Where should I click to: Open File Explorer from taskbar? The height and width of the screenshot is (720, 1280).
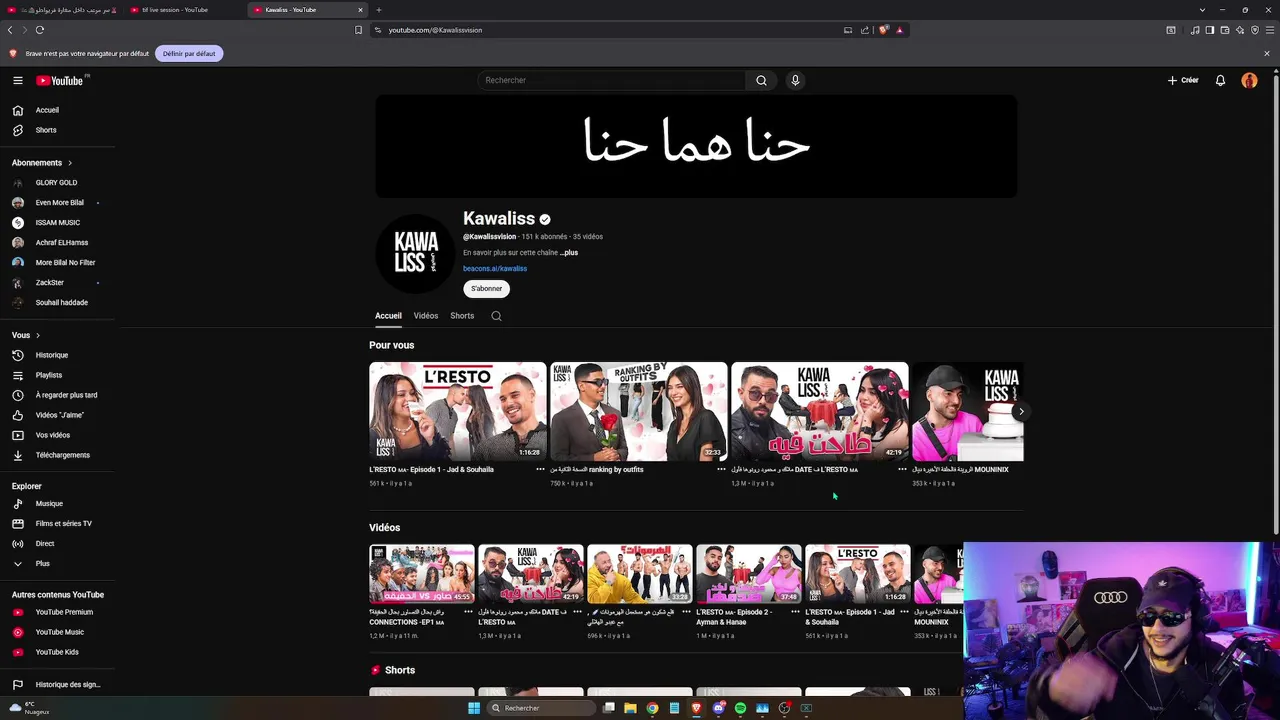(x=630, y=708)
